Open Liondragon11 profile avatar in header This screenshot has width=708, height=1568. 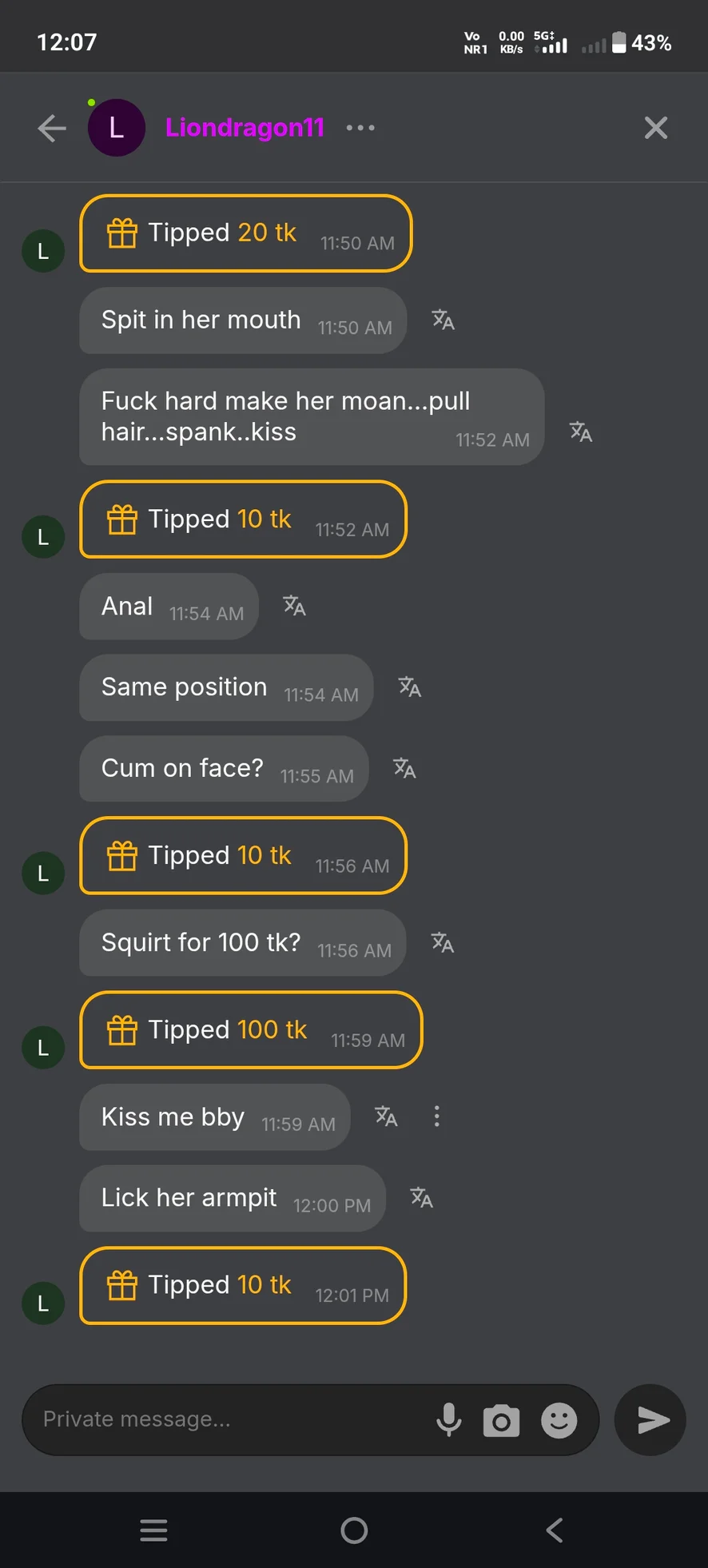(117, 128)
